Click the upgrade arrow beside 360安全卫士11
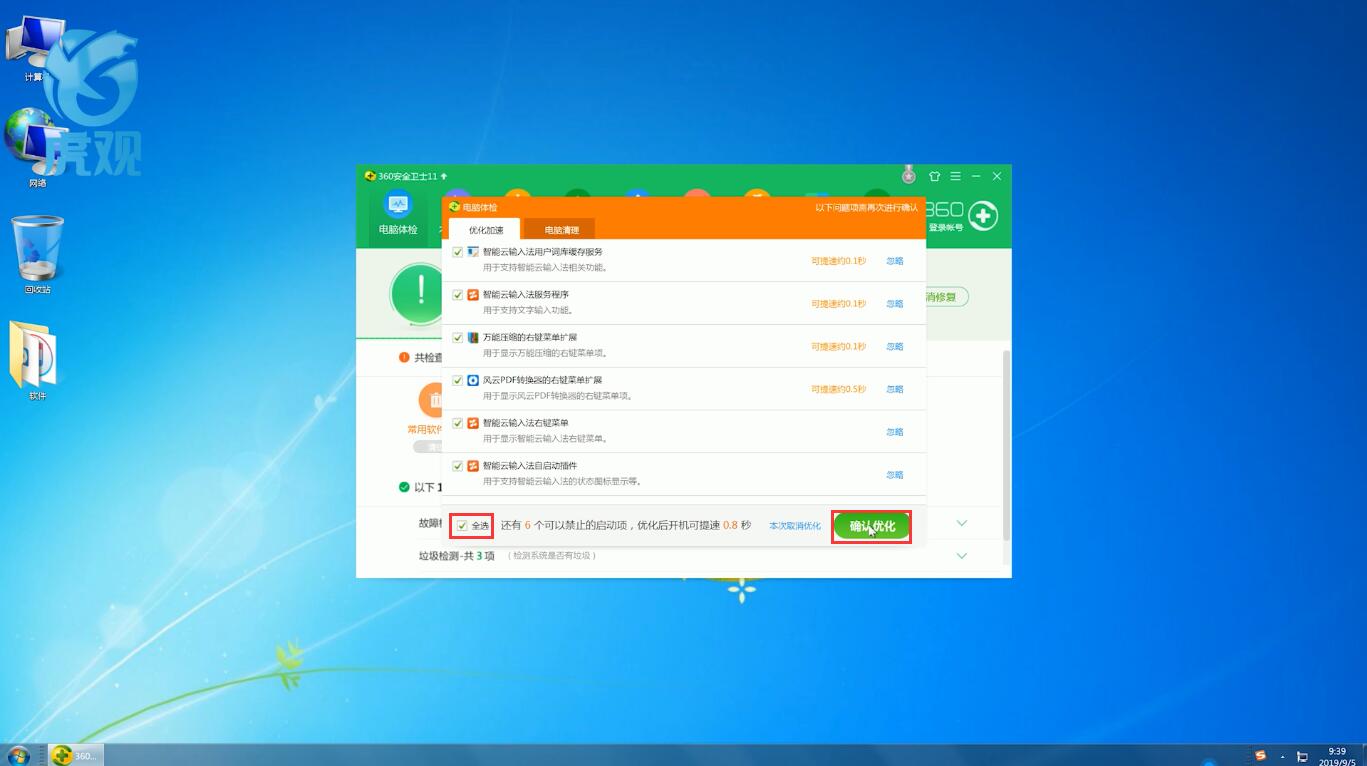This screenshot has height=766, width=1367. point(444,176)
